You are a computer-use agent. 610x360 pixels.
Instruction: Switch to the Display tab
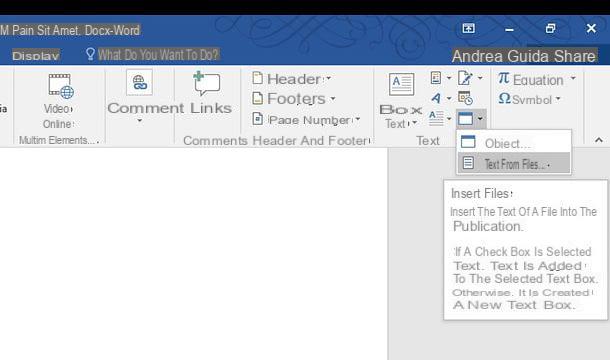tap(35, 55)
